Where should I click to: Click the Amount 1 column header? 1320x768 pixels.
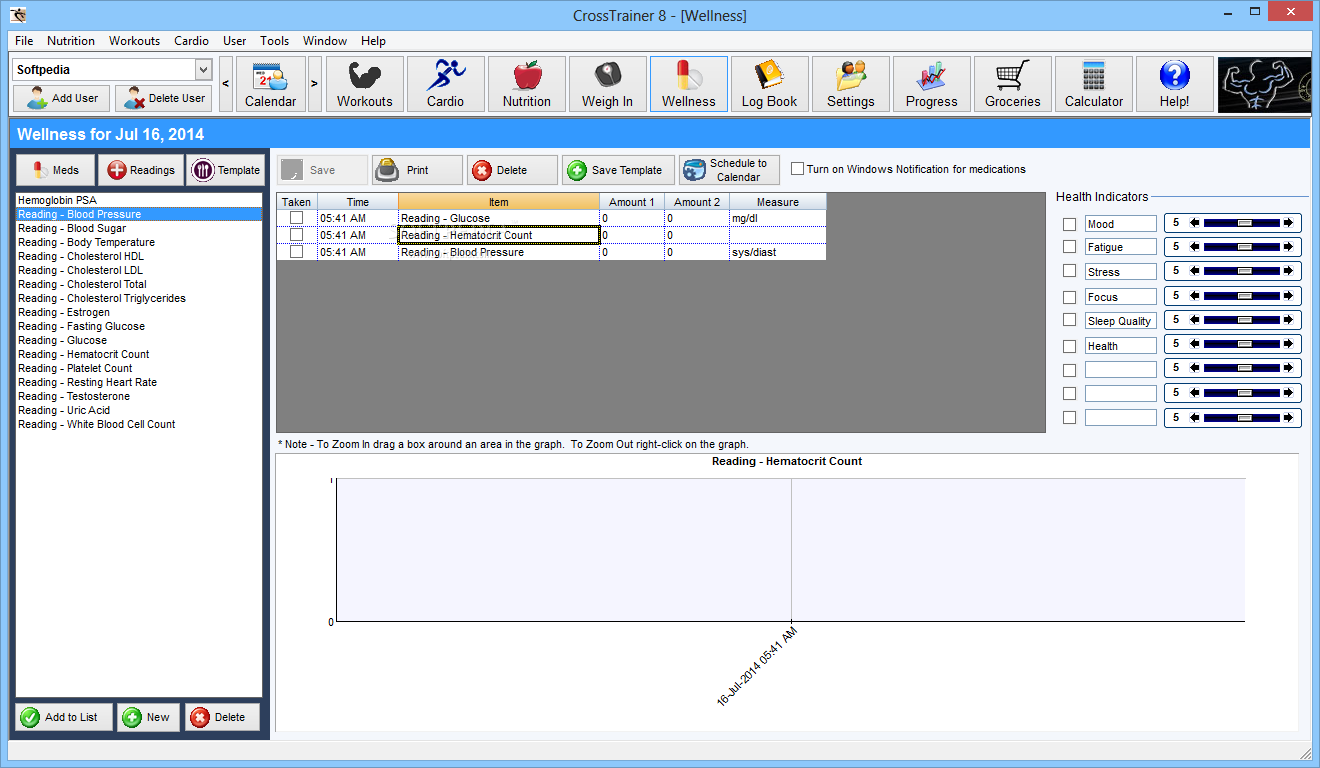(x=632, y=202)
